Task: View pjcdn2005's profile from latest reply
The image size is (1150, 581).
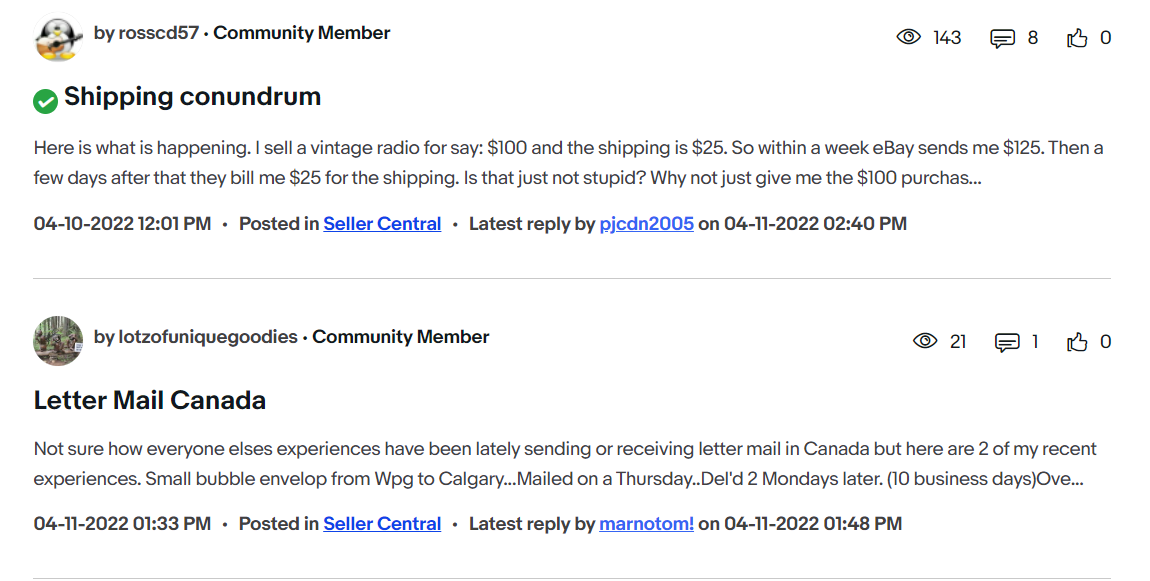Action: click(646, 224)
